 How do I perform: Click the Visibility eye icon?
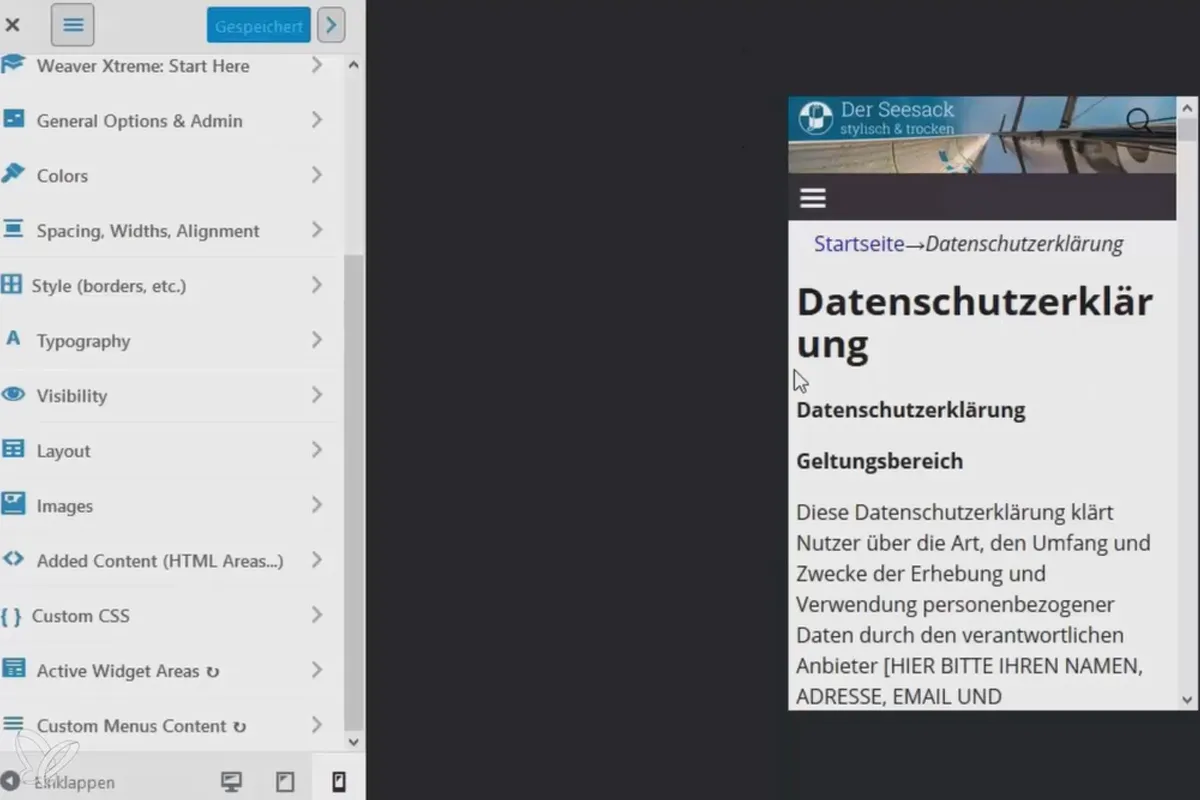tap(13, 394)
